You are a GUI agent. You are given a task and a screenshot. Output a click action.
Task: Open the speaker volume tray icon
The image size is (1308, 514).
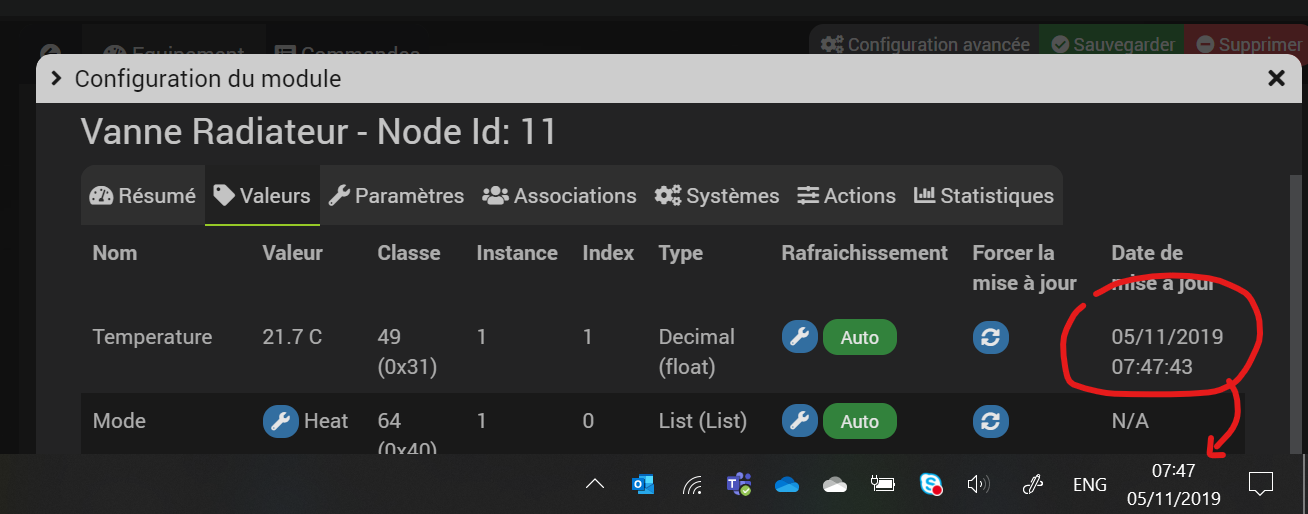point(978,485)
